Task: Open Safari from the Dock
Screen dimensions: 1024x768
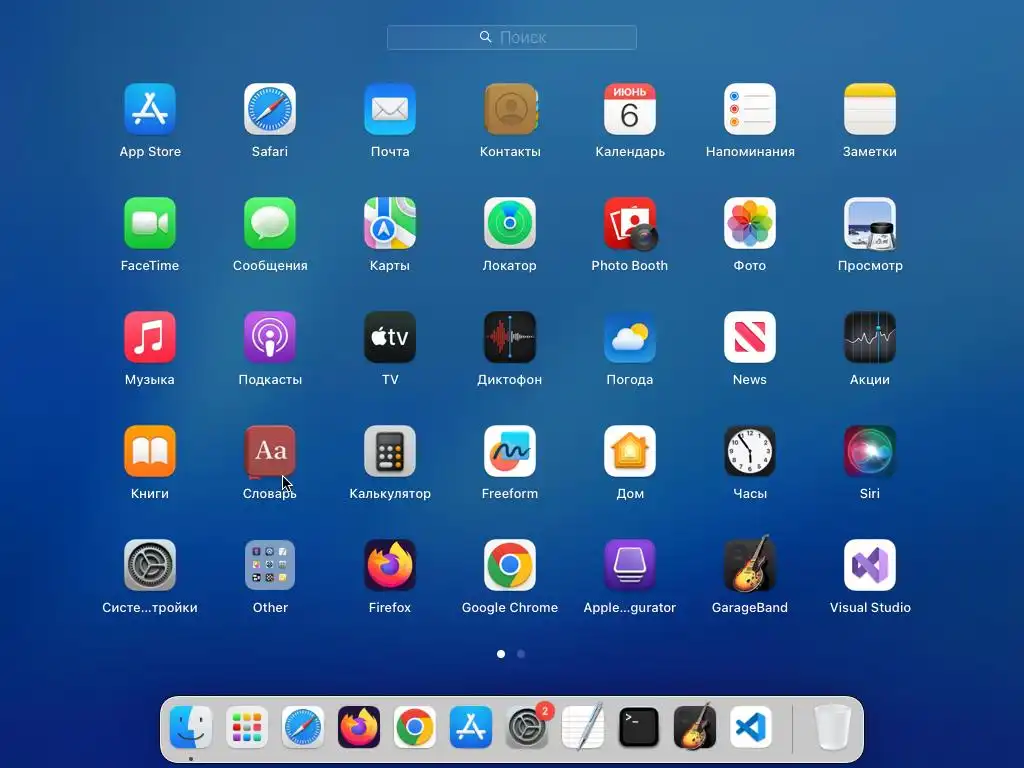Action: 303,727
